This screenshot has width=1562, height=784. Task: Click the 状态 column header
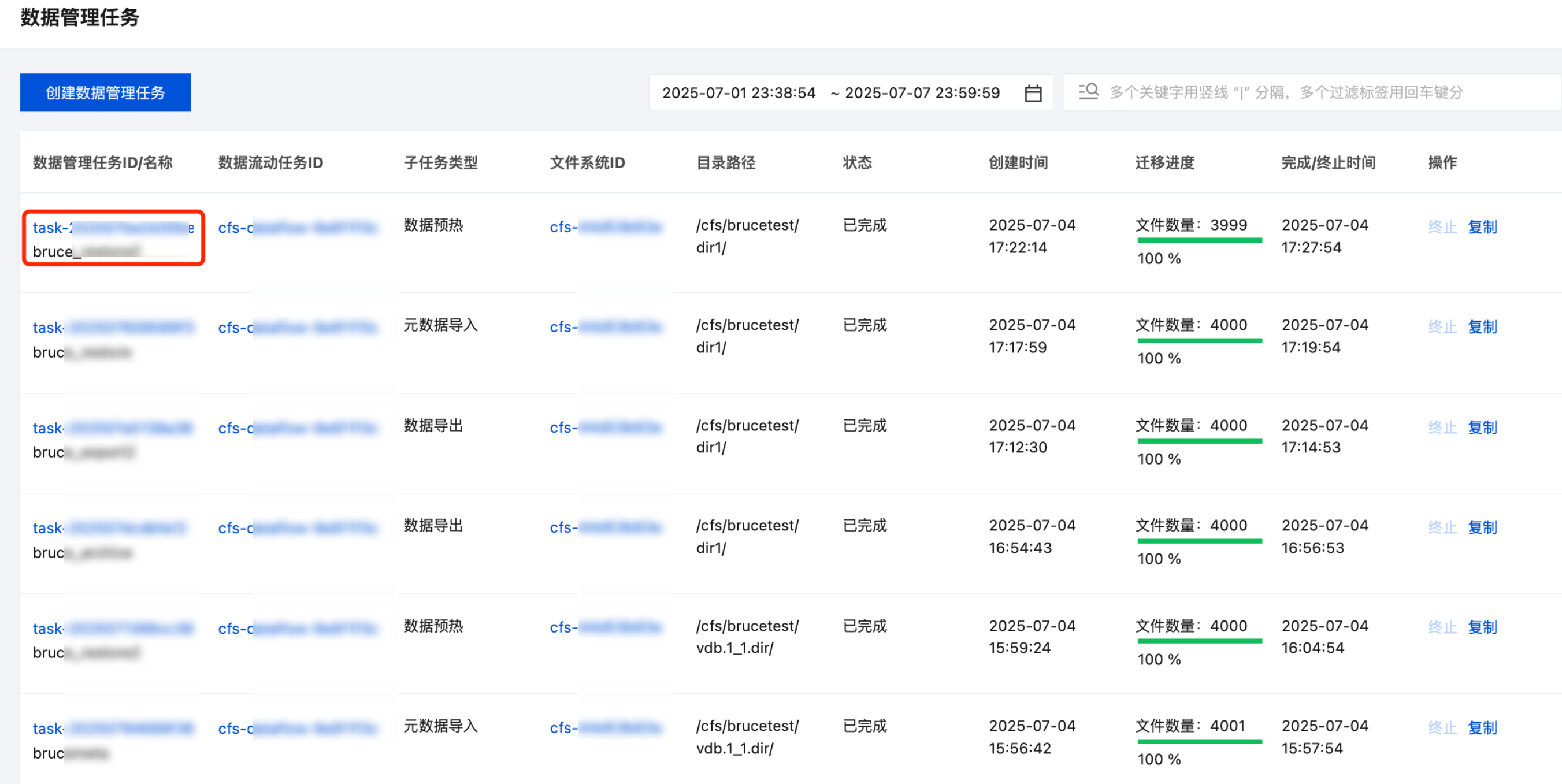[857, 162]
